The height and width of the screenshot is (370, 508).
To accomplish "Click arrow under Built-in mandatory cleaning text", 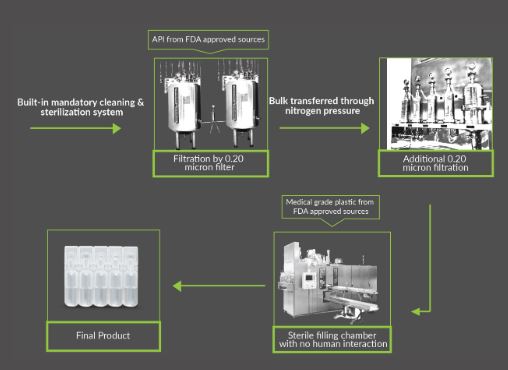I will 76,128.
